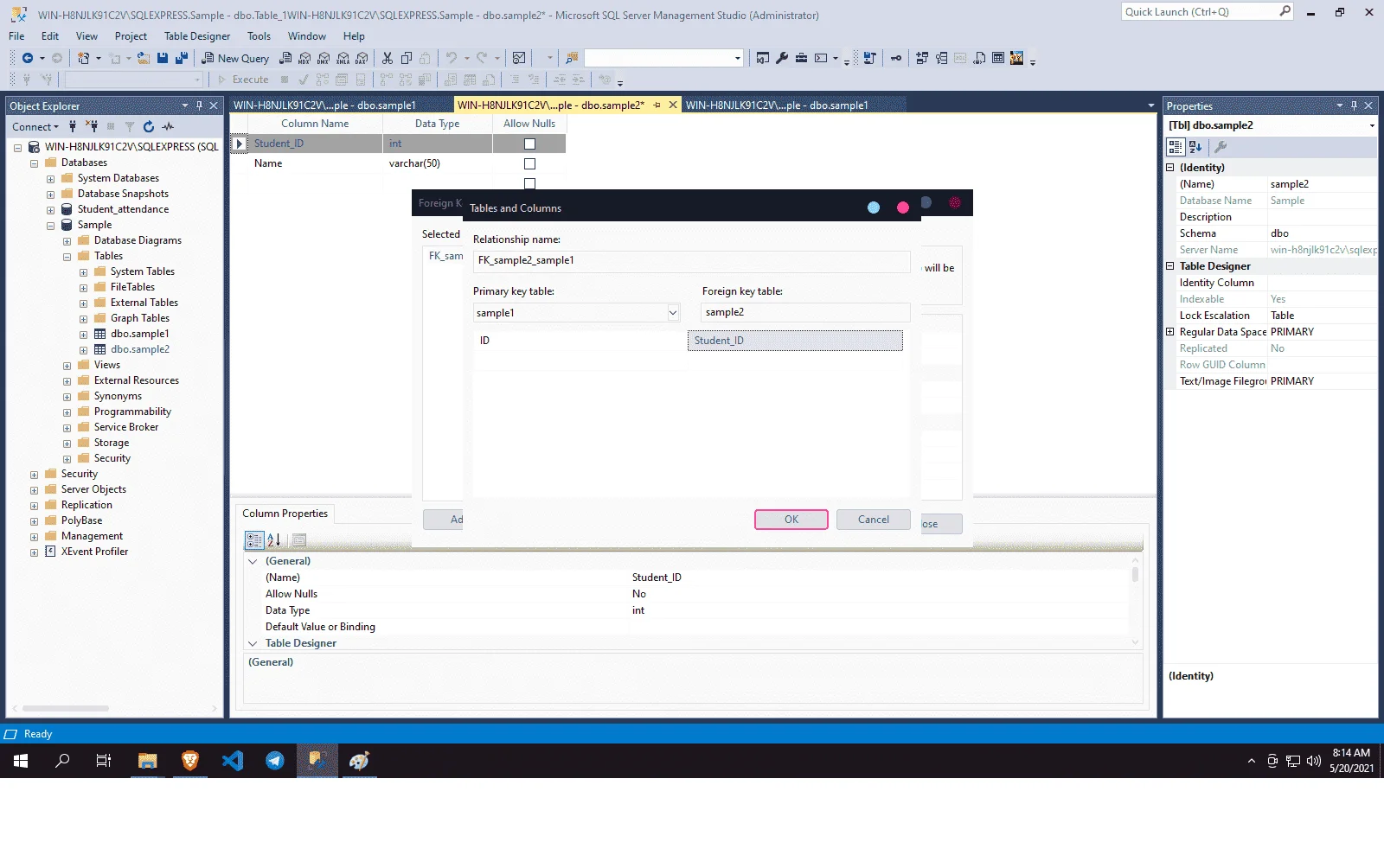Open Telegram from the taskbar

[x=275, y=761]
